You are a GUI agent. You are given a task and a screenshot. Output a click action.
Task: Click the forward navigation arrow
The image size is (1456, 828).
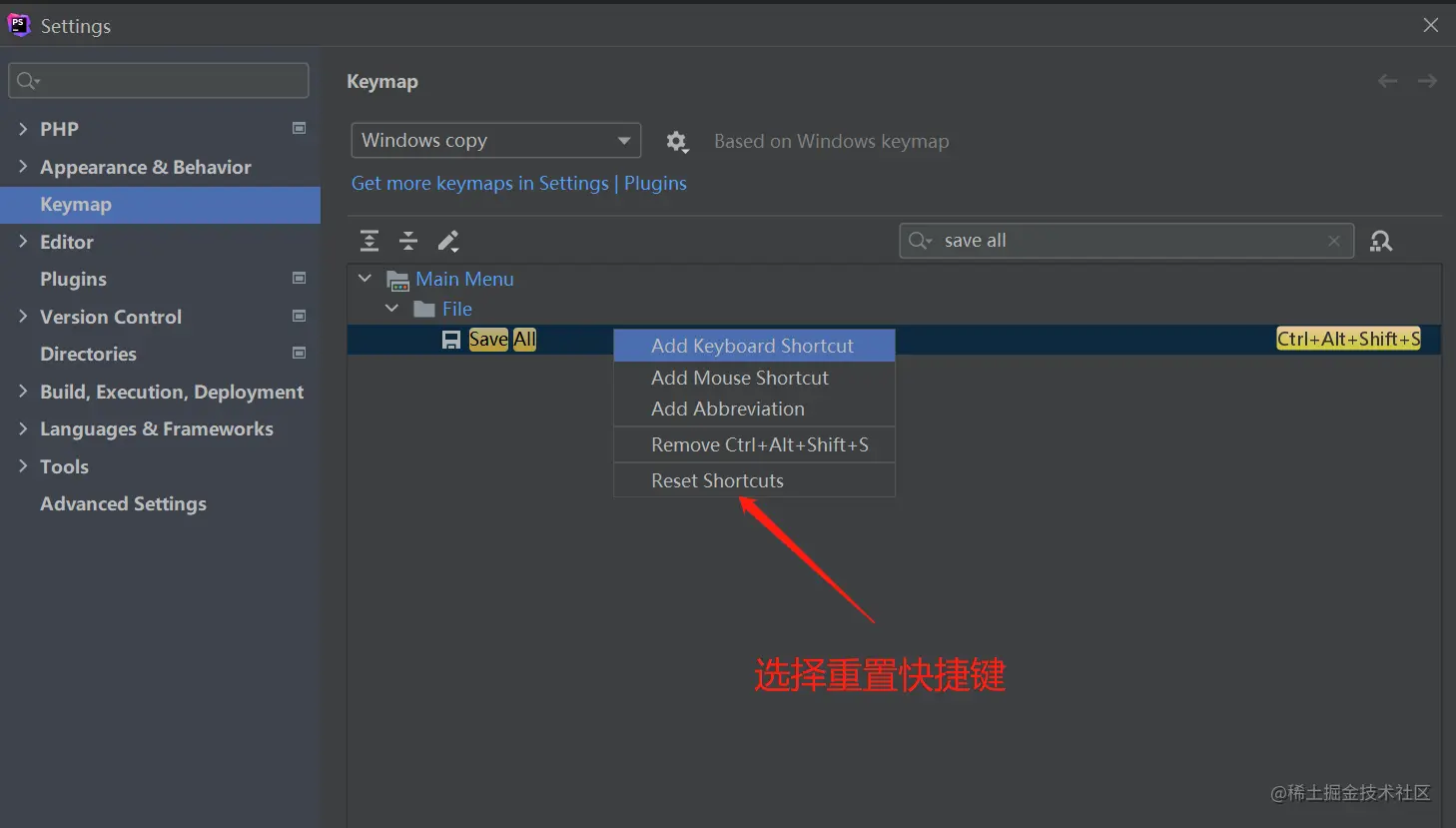pos(1427,81)
